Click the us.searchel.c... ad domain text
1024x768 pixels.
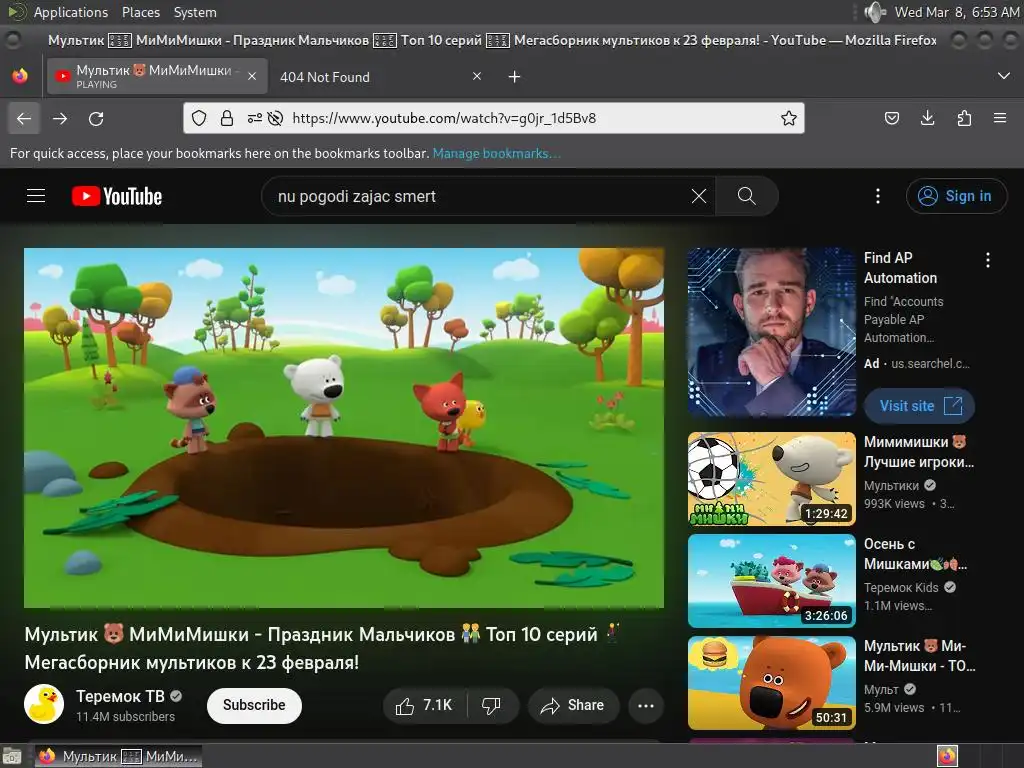931,364
